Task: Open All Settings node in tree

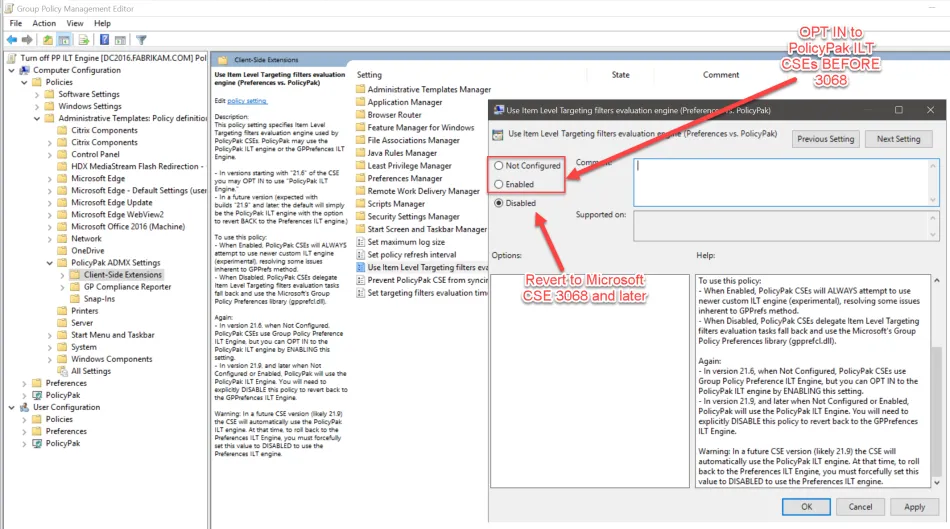Action: click(90, 371)
